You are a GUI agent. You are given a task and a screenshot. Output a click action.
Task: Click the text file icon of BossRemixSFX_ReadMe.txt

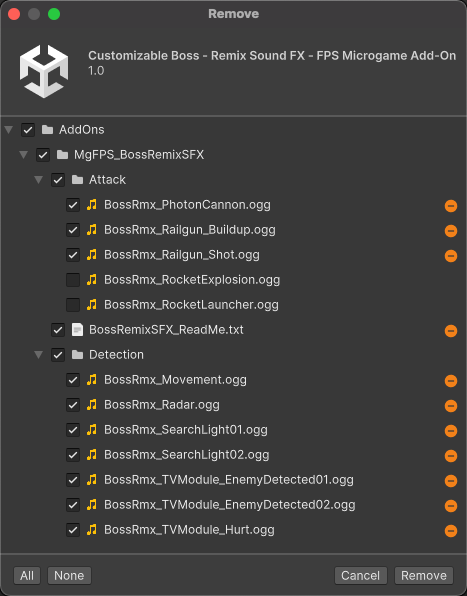coord(78,330)
